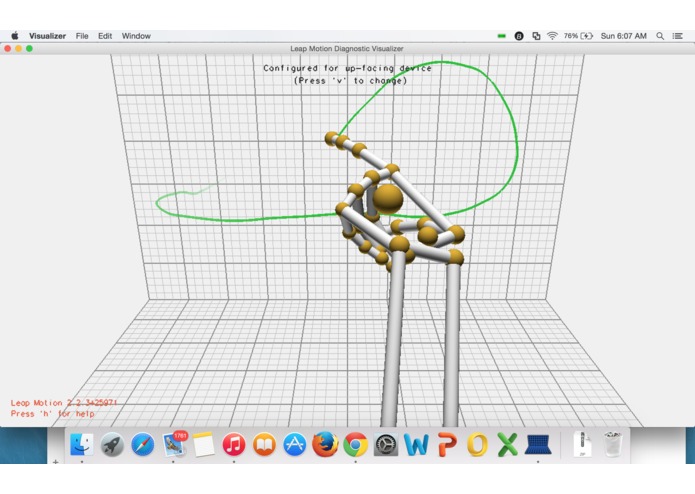Open the App Store Dock icon
This screenshot has width=695, height=494.
[x=295, y=444]
